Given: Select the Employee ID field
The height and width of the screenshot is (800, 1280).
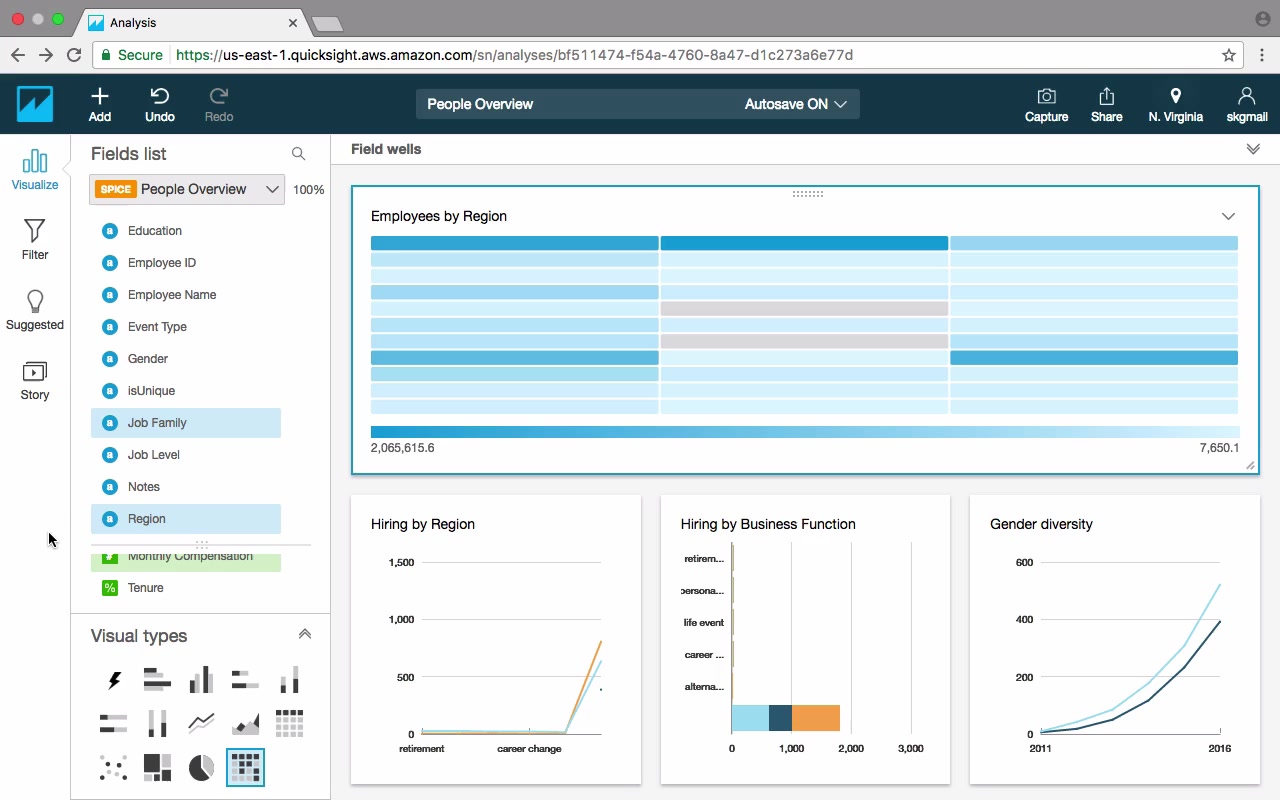Looking at the screenshot, I should tap(186, 263).
